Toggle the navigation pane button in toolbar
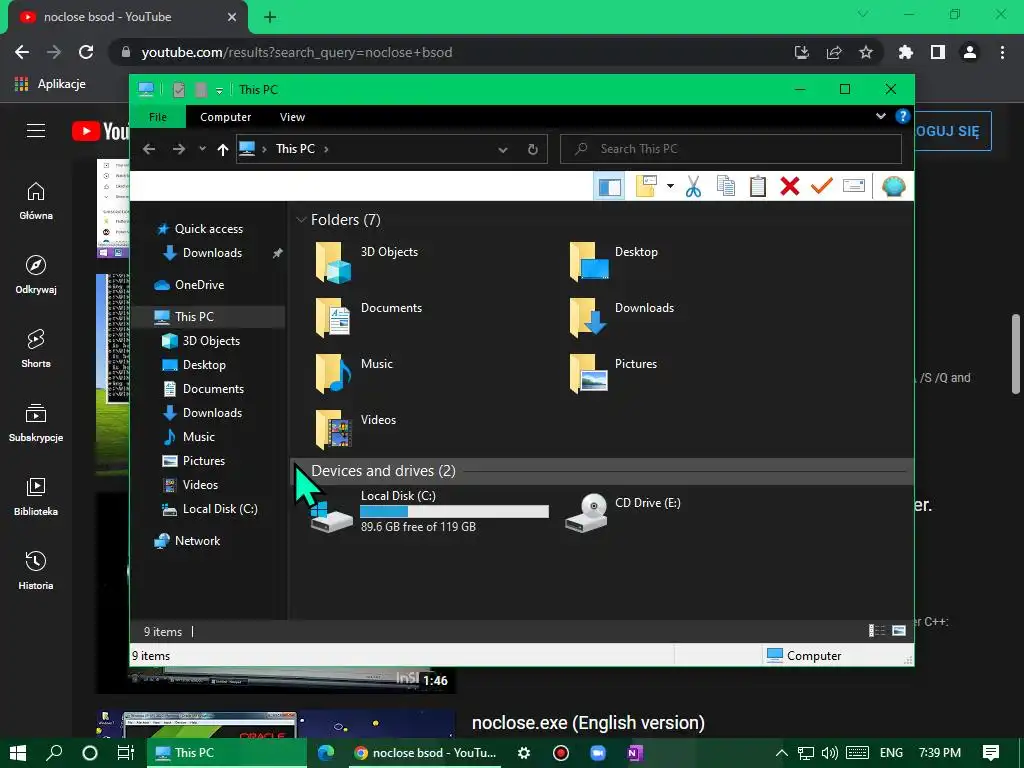The image size is (1024, 768). (x=609, y=187)
